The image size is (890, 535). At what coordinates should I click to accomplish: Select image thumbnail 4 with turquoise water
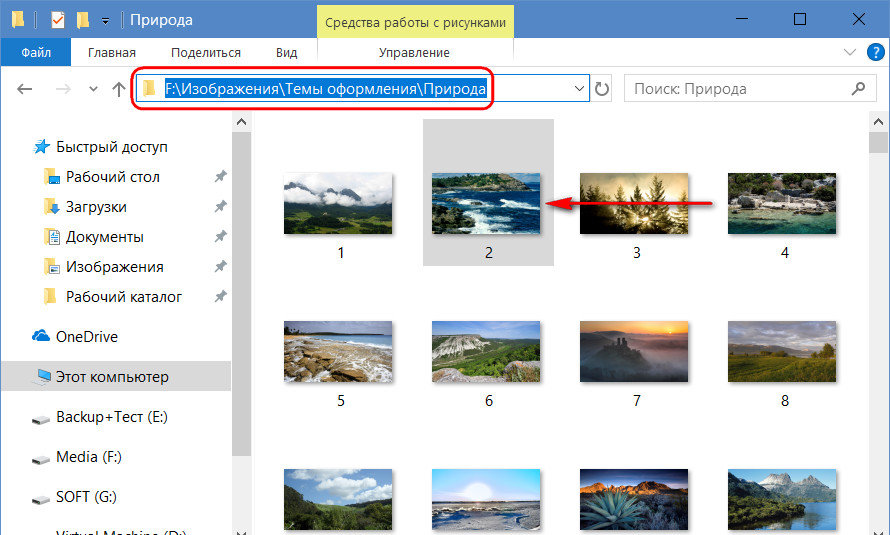(x=782, y=203)
